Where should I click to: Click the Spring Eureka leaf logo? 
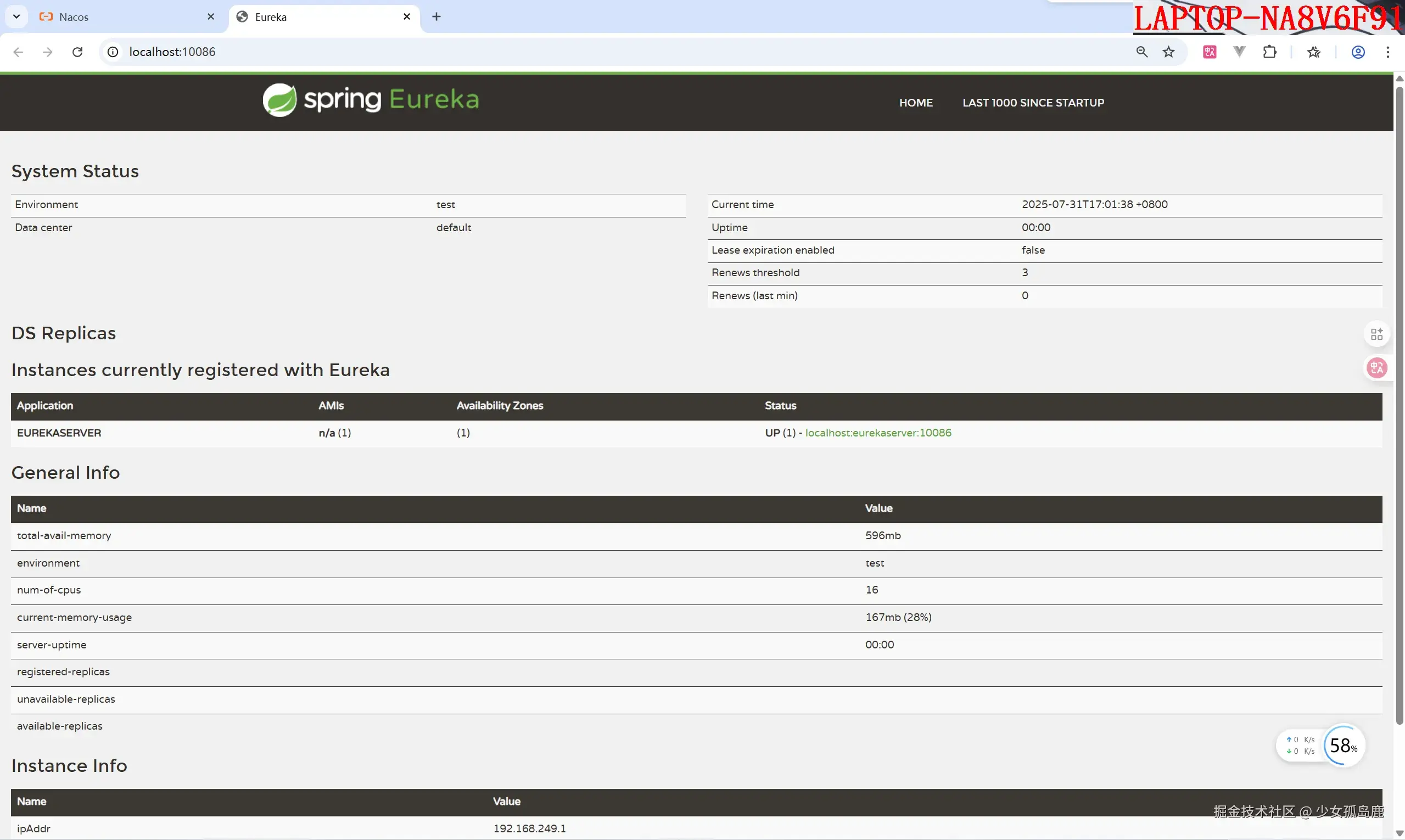tap(279, 100)
